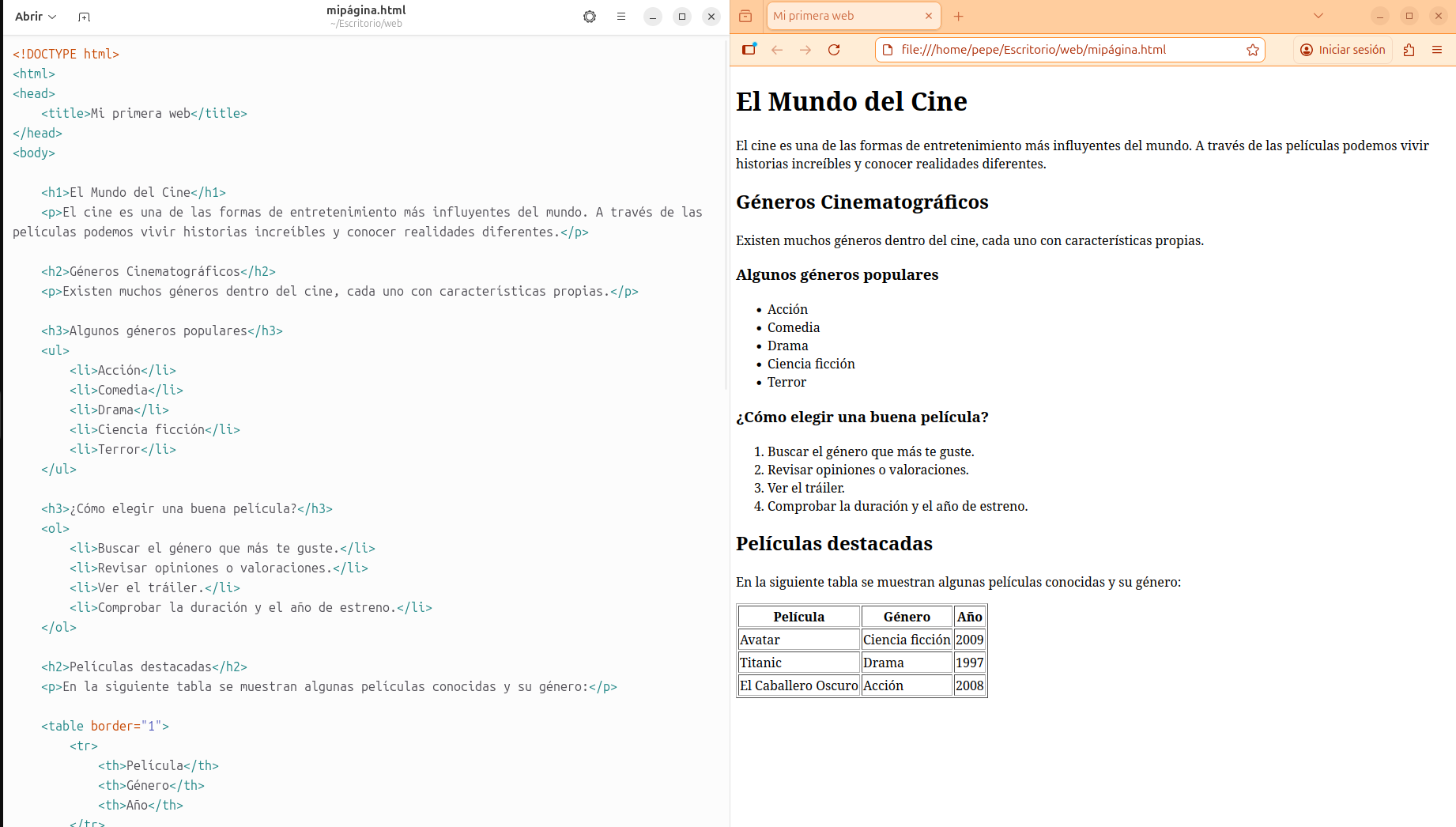Open Firefox View with the top-left tab icon

[745, 16]
